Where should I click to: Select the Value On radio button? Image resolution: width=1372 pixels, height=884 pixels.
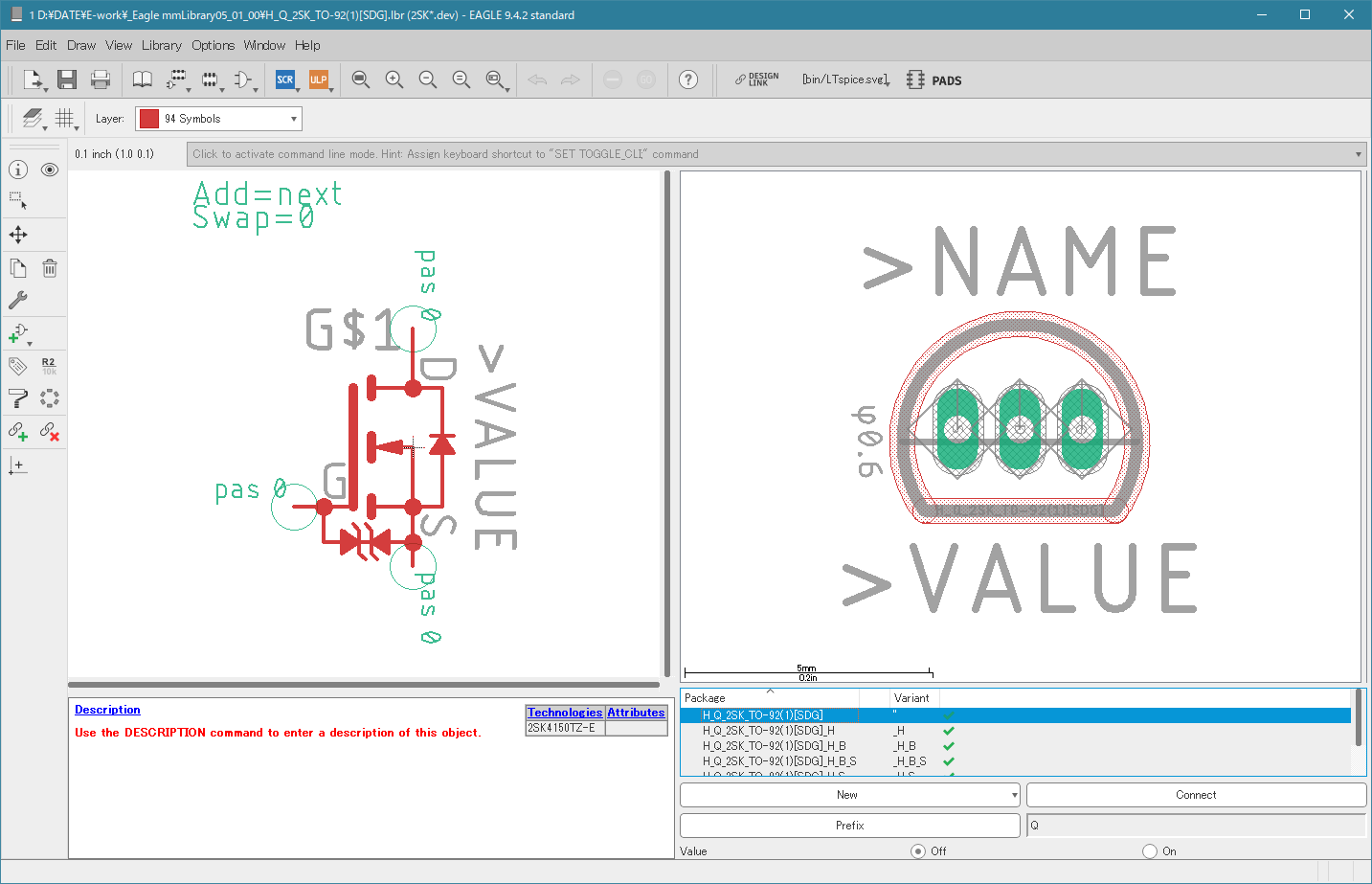pyautogui.click(x=1150, y=850)
